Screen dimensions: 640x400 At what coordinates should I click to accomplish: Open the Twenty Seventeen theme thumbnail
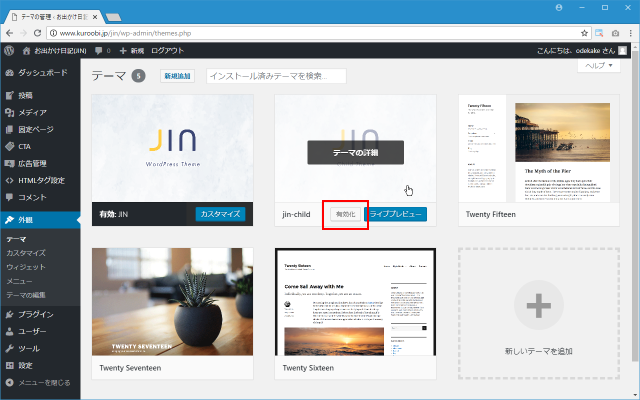pos(172,302)
